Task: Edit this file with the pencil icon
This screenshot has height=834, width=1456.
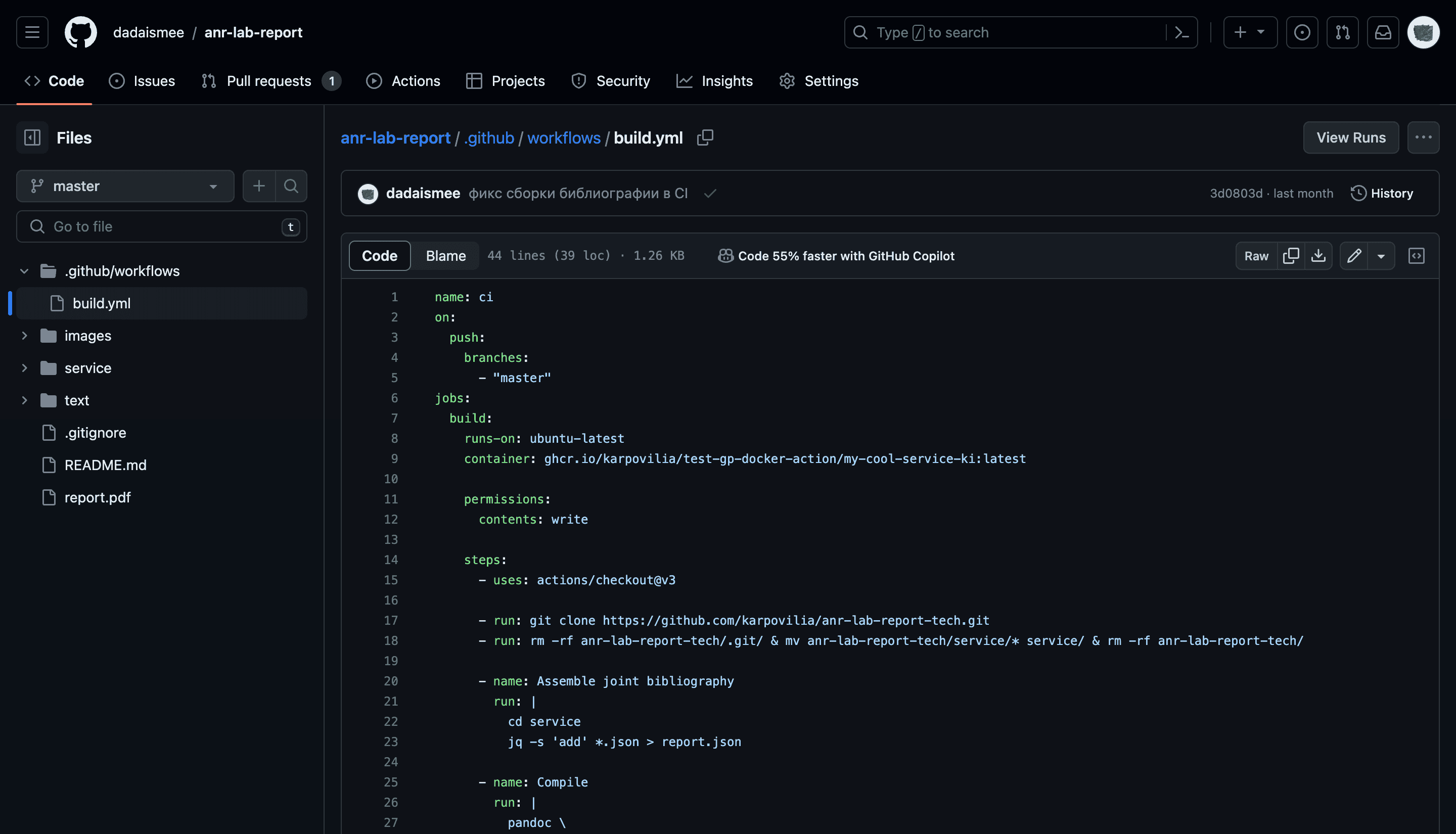Action: pyautogui.click(x=1354, y=255)
